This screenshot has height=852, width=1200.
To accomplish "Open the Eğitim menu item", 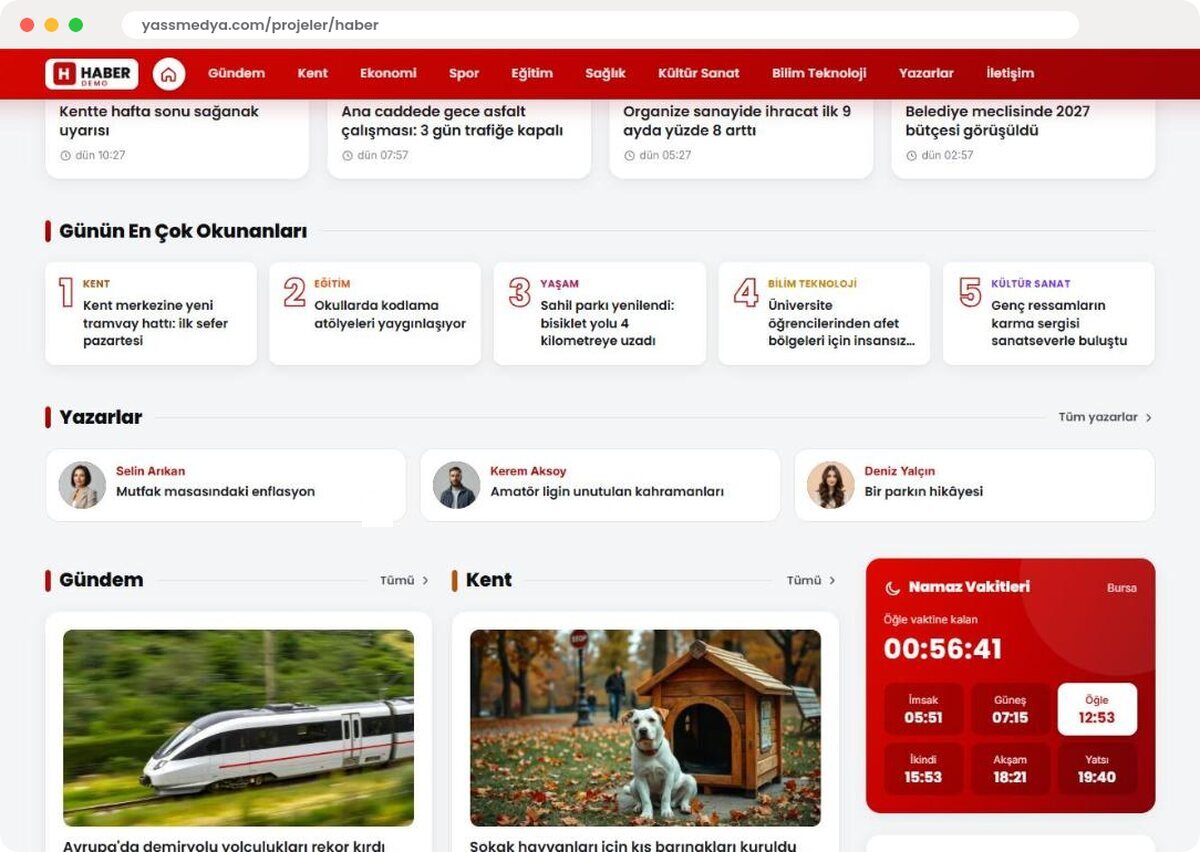I will pyautogui.click(x=532, y=74).
